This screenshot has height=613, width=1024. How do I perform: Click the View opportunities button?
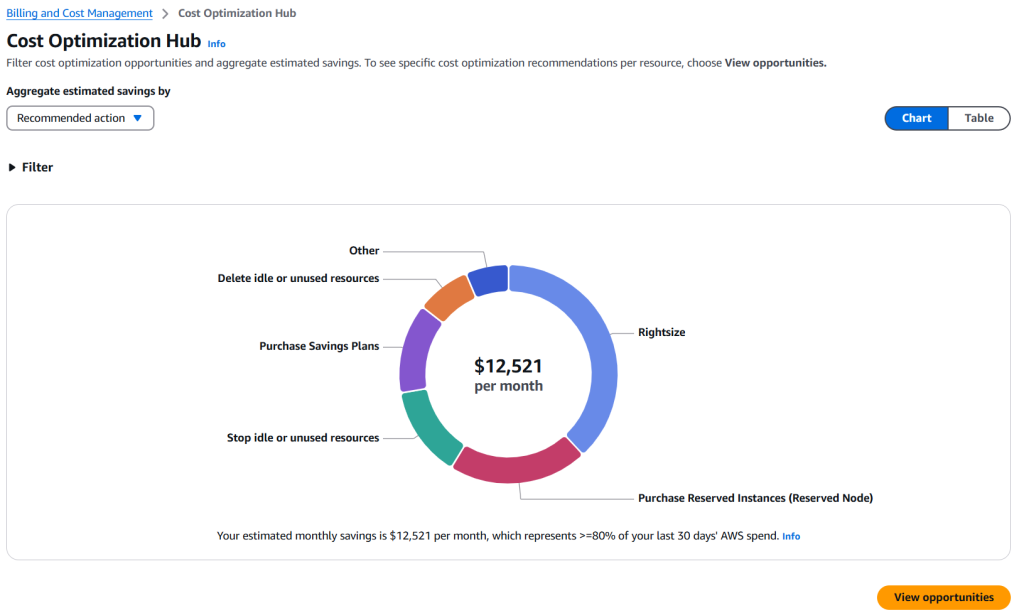pos(942,597)
